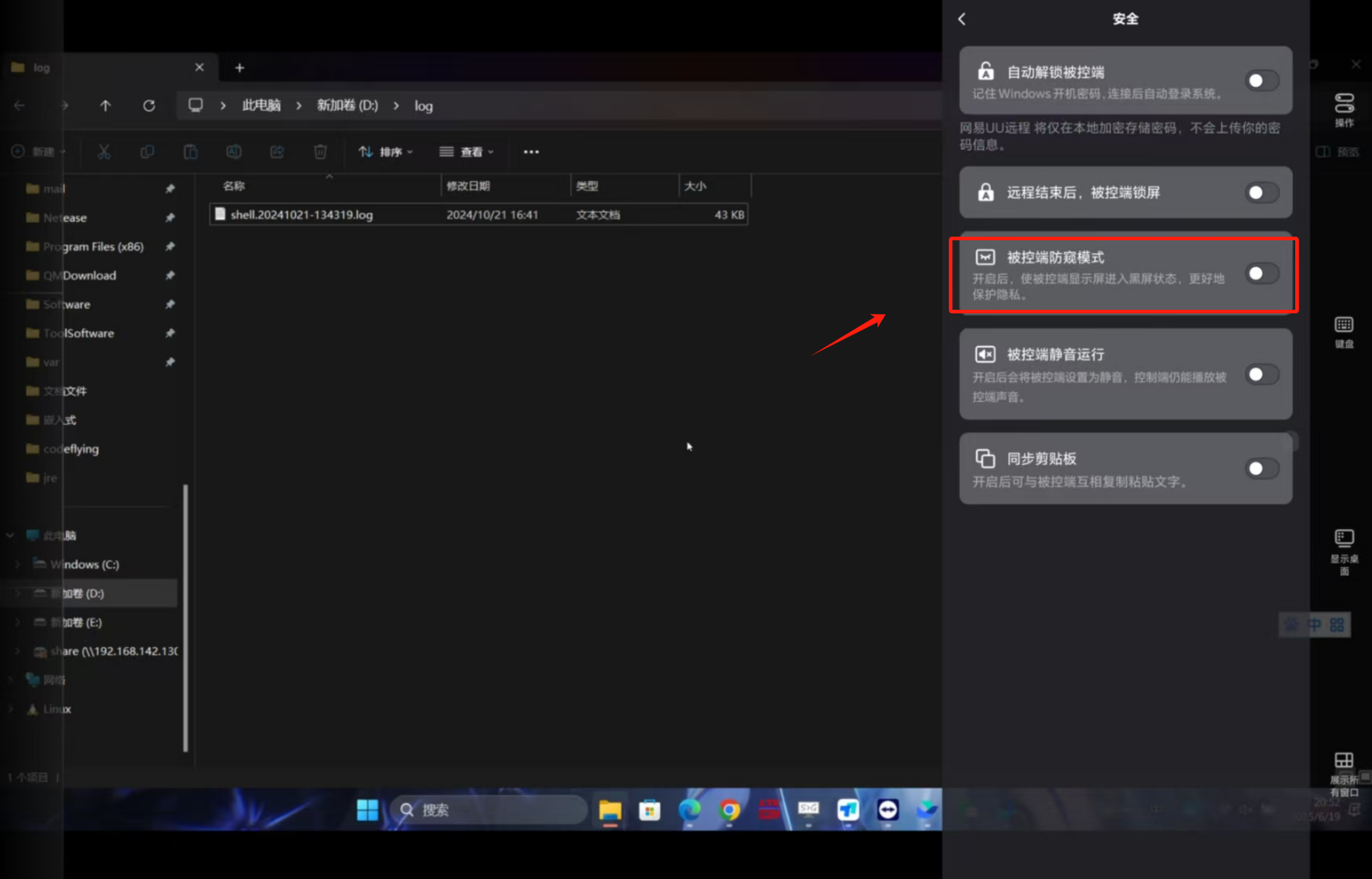Open the three-dot more options menu
Viewport: 1372px width, 879px height.
click(x=531, y=152)
